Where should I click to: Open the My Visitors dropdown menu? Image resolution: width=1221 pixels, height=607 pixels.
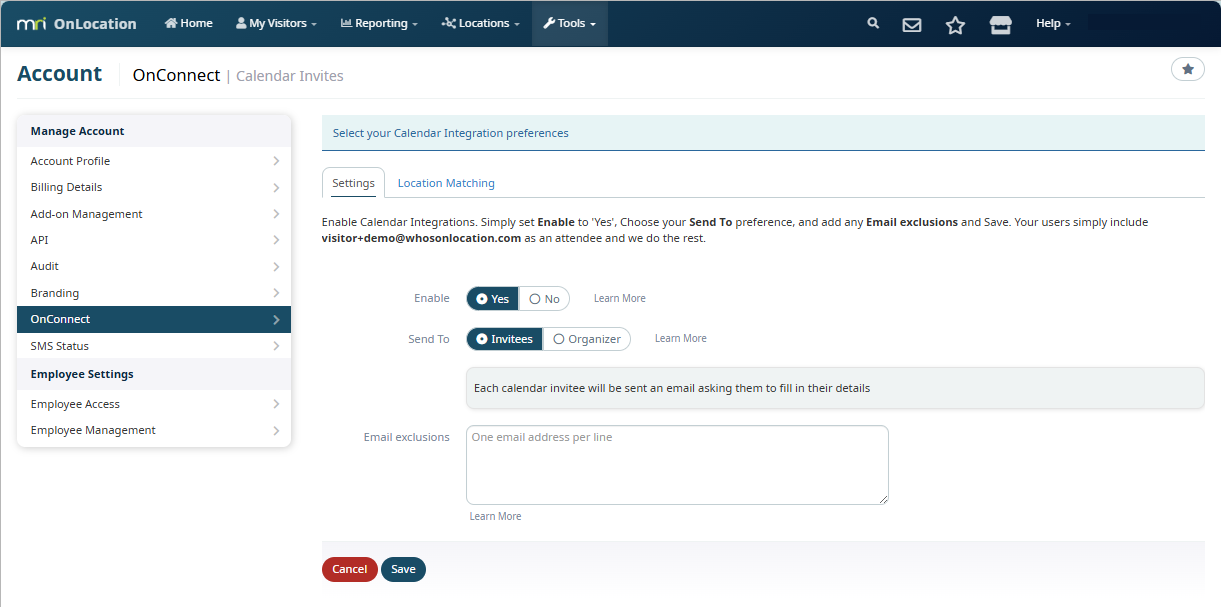(276, 23)
